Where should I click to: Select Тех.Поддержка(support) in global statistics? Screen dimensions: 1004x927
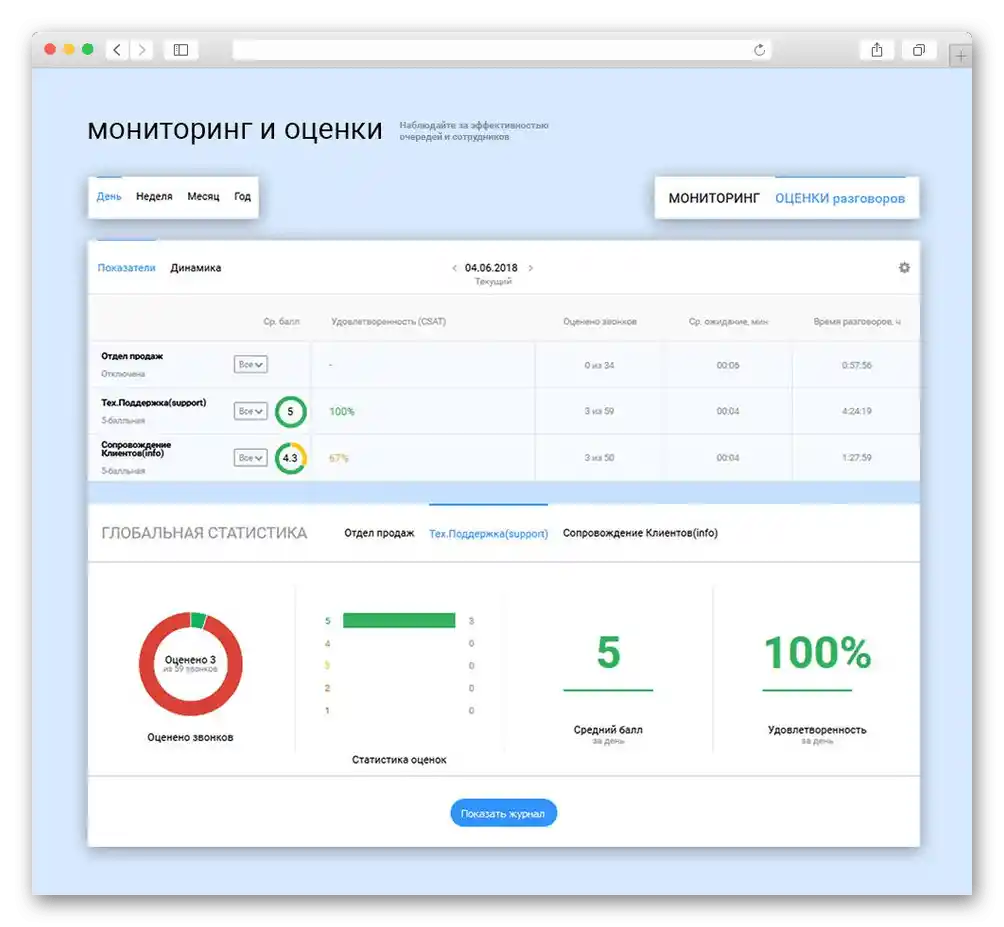[489, 533]
